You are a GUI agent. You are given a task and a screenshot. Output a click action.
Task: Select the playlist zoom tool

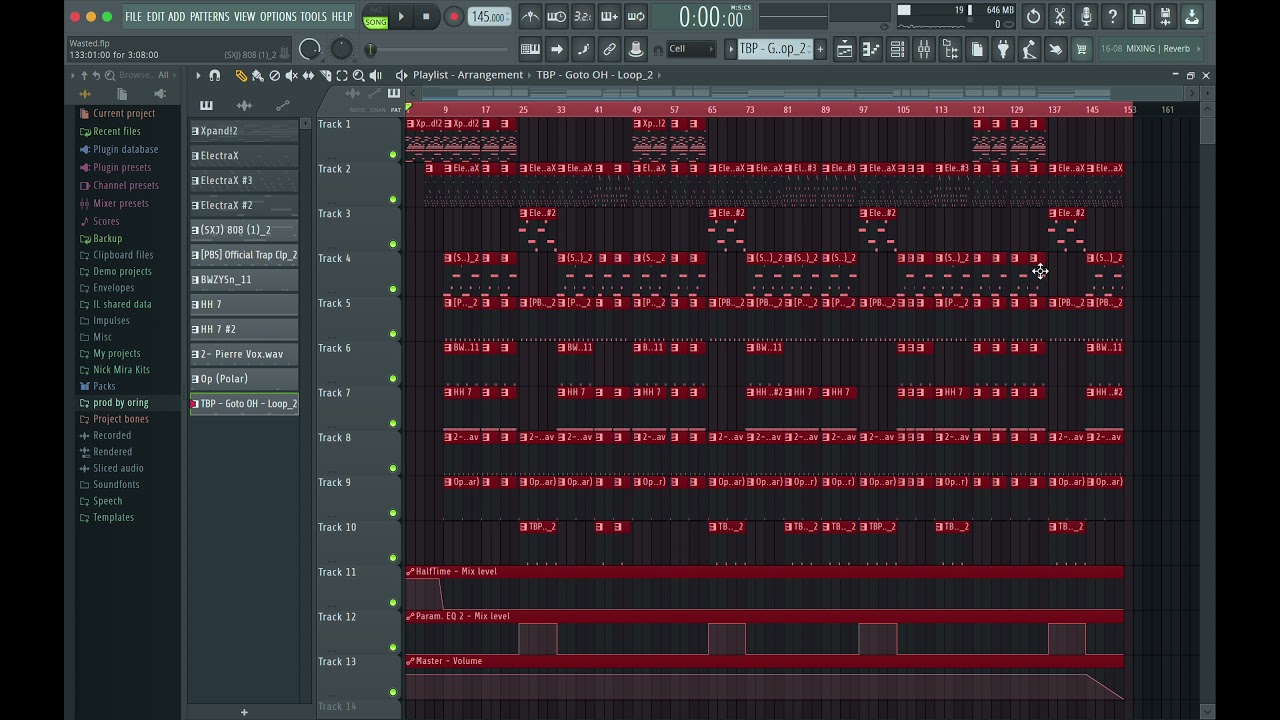358,75
